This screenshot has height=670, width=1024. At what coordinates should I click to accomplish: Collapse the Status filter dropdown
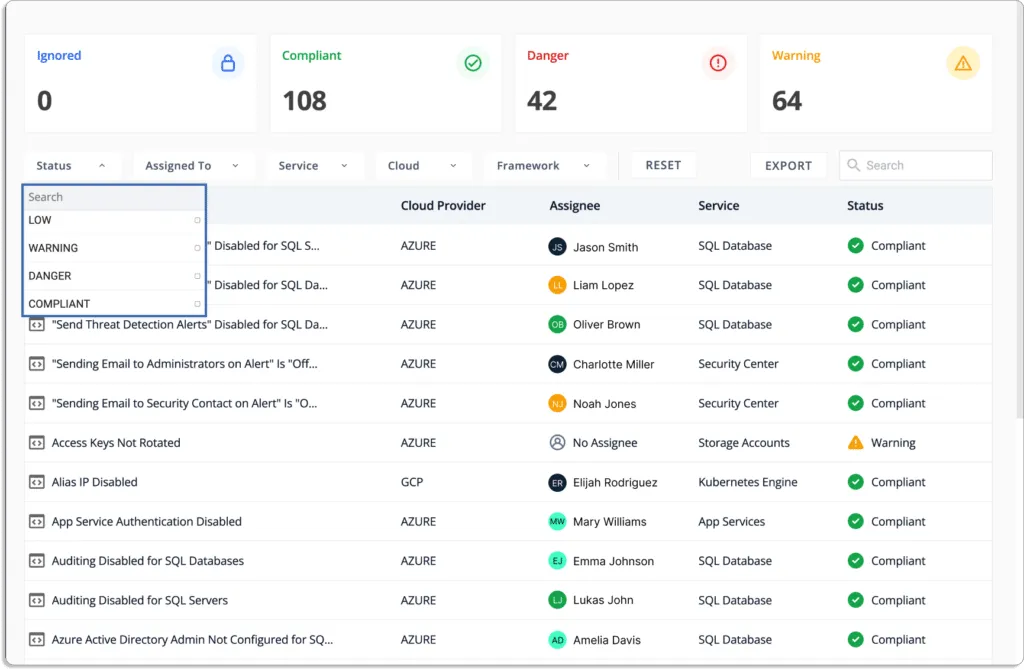point(71,166)
